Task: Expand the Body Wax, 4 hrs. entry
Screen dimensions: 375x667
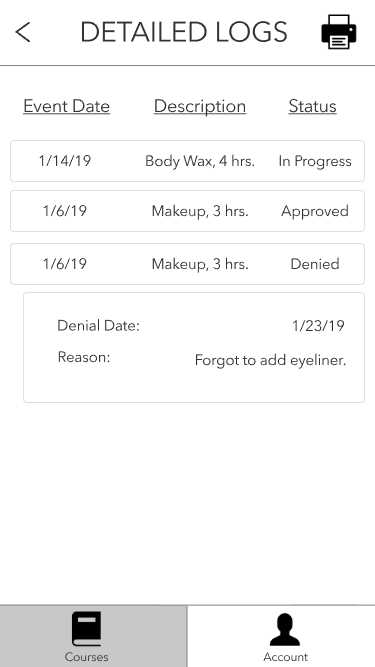Action: coord(188,161)
